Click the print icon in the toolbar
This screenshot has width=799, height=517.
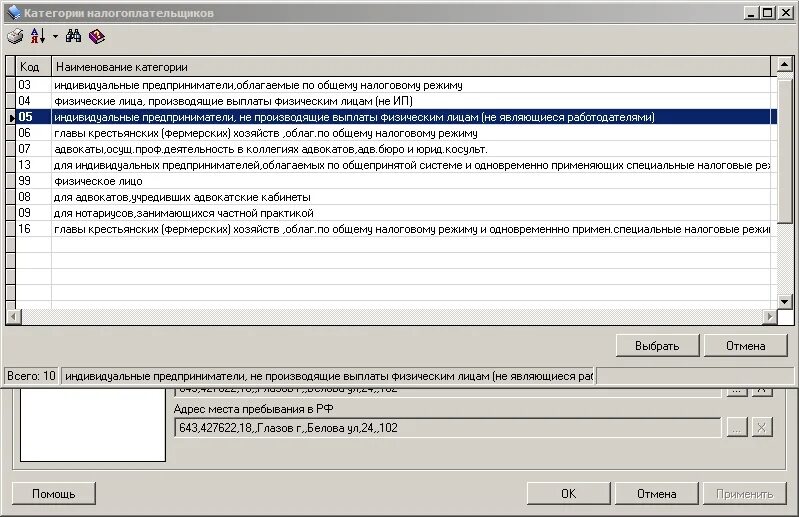pos(15,36)
